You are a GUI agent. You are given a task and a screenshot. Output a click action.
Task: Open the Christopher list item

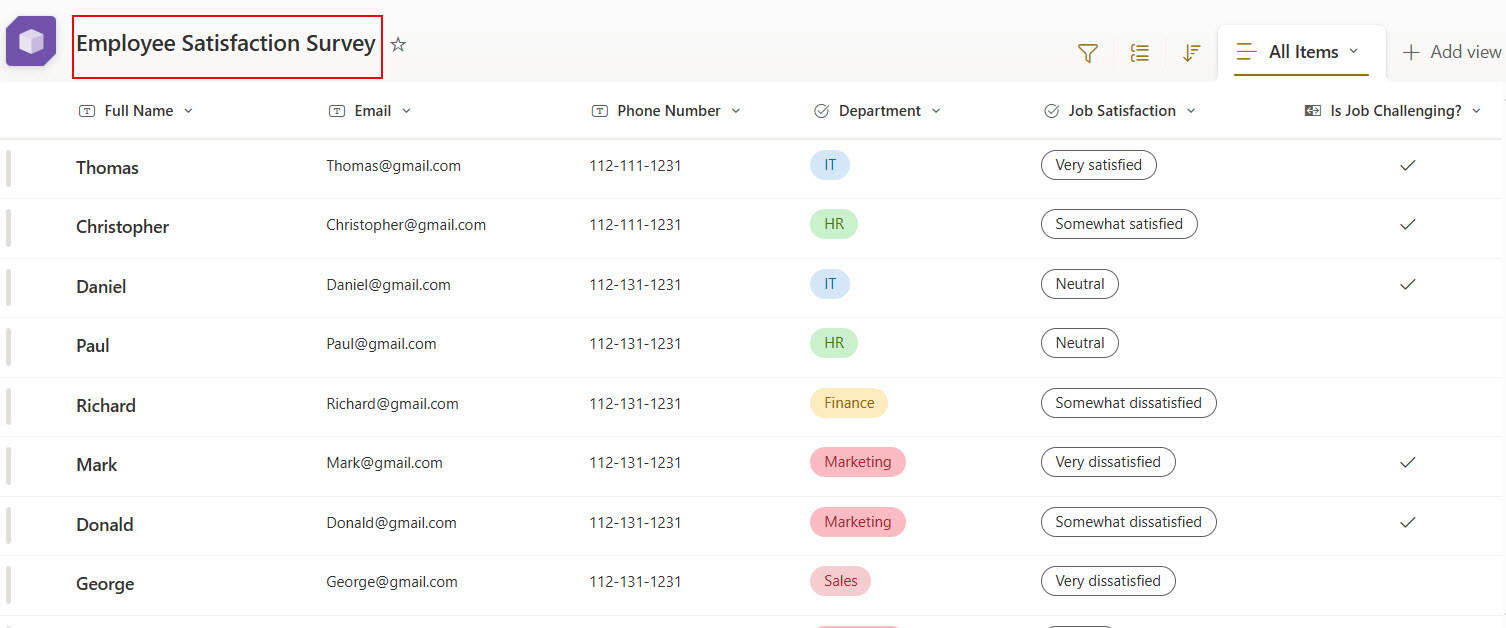point(122,227)
